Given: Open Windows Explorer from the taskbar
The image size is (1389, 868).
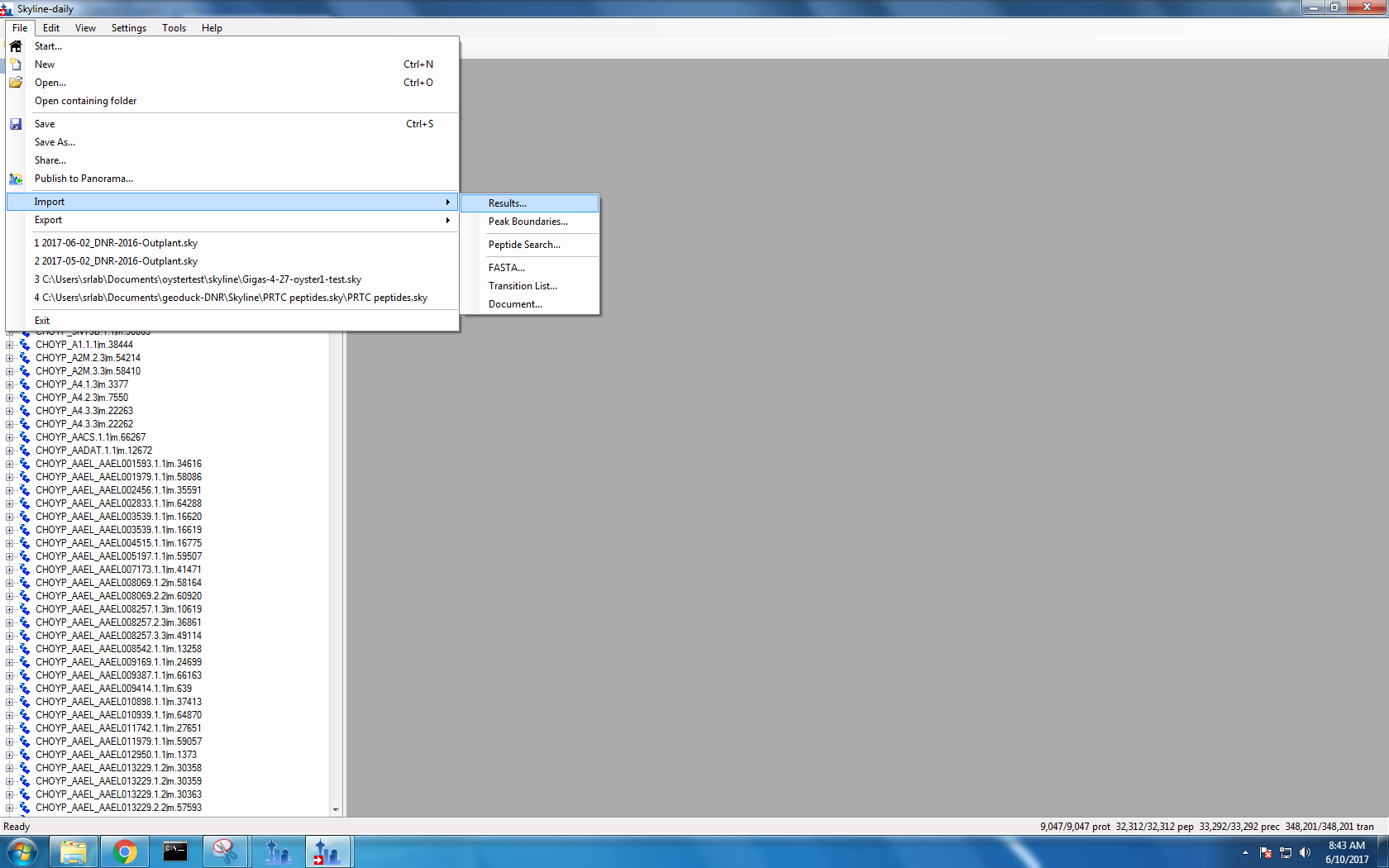Looking at the screenshot, I should 74,851.
